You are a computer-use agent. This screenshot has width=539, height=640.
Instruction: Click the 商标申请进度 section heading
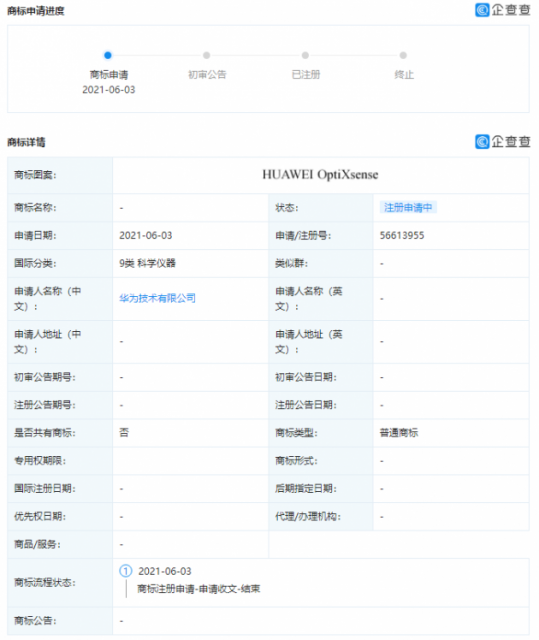pos(36,11)
